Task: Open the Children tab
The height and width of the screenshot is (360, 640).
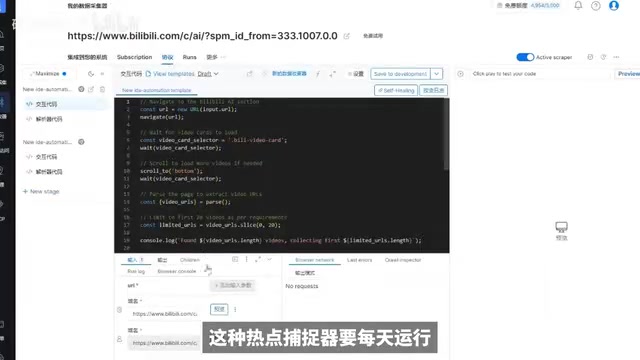Action: point(190,260)
